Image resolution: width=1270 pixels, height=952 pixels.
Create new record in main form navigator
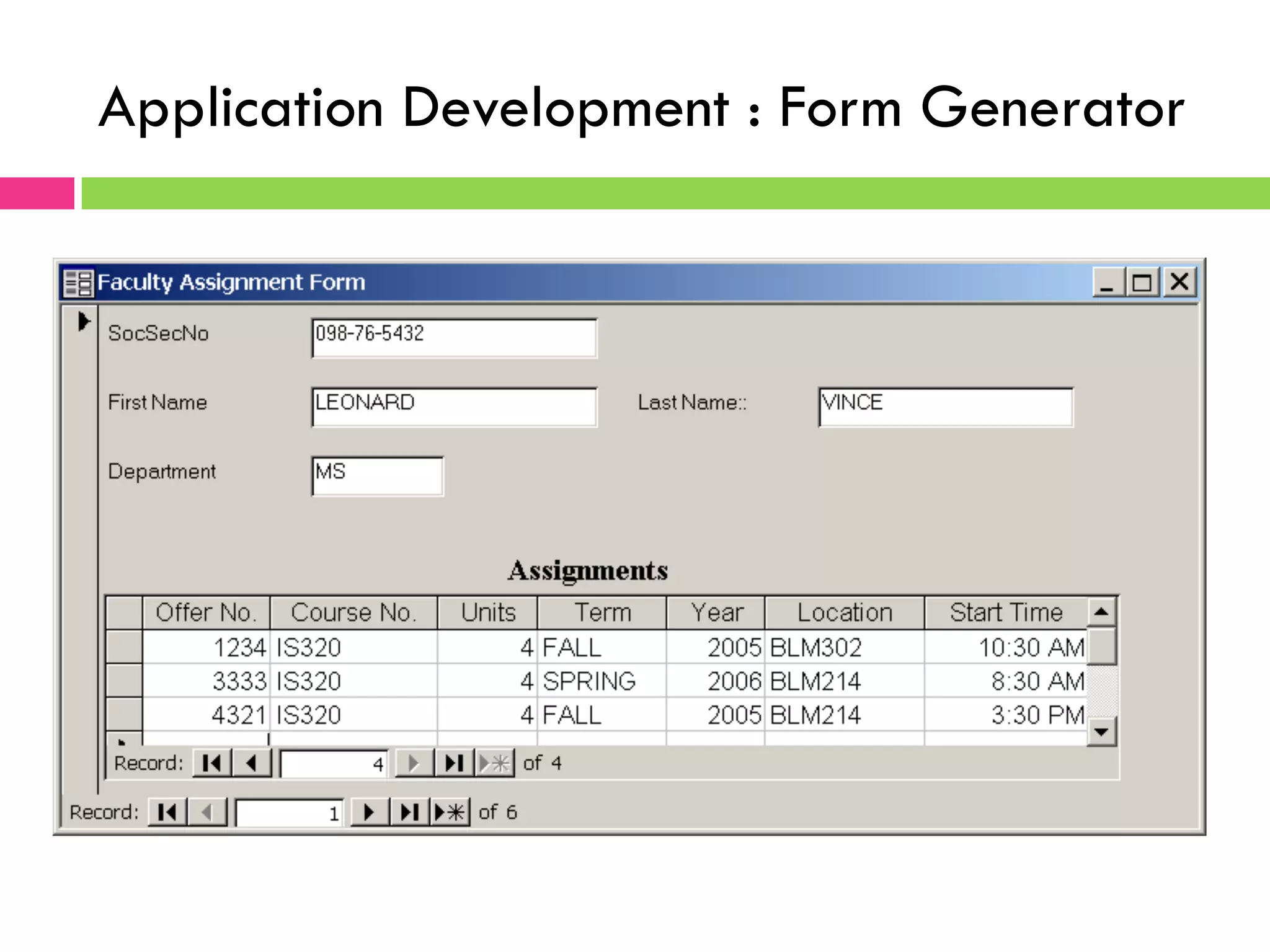coord(450,812)
